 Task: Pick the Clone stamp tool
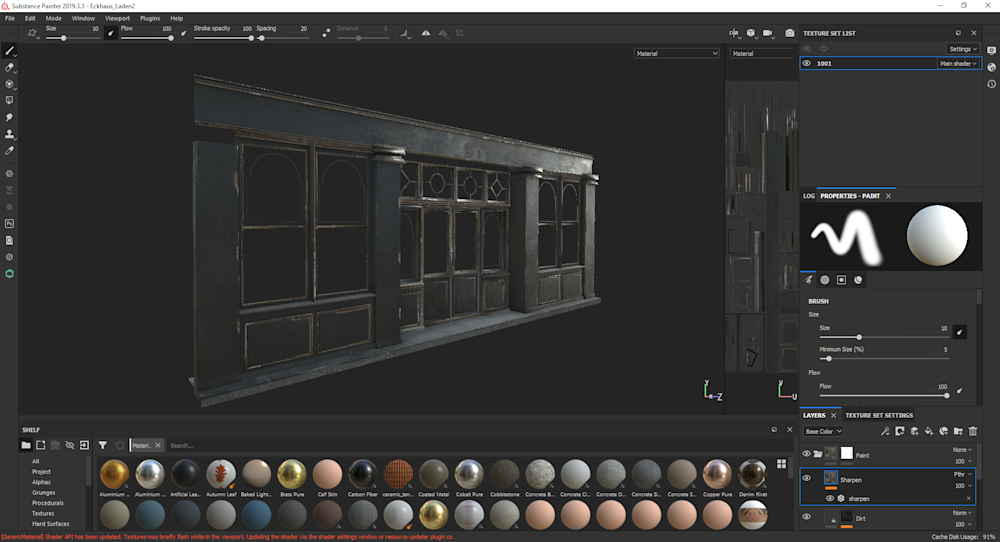(x=10, y=134)
